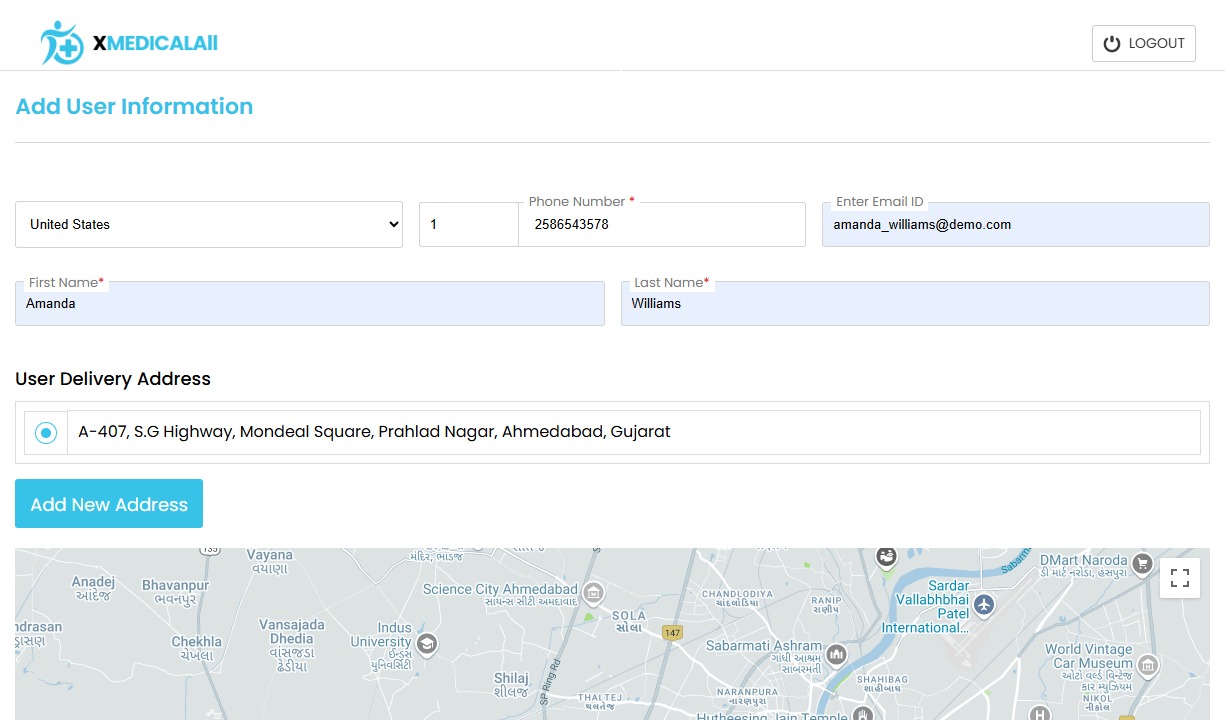Viewport: 1225px width, 720px height.
Task: Click the hospital H marker on map
Action: 1041,713
